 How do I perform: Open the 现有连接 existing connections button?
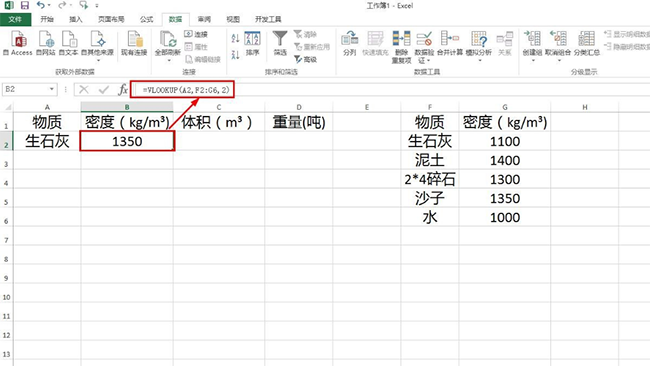pos(134,43)
